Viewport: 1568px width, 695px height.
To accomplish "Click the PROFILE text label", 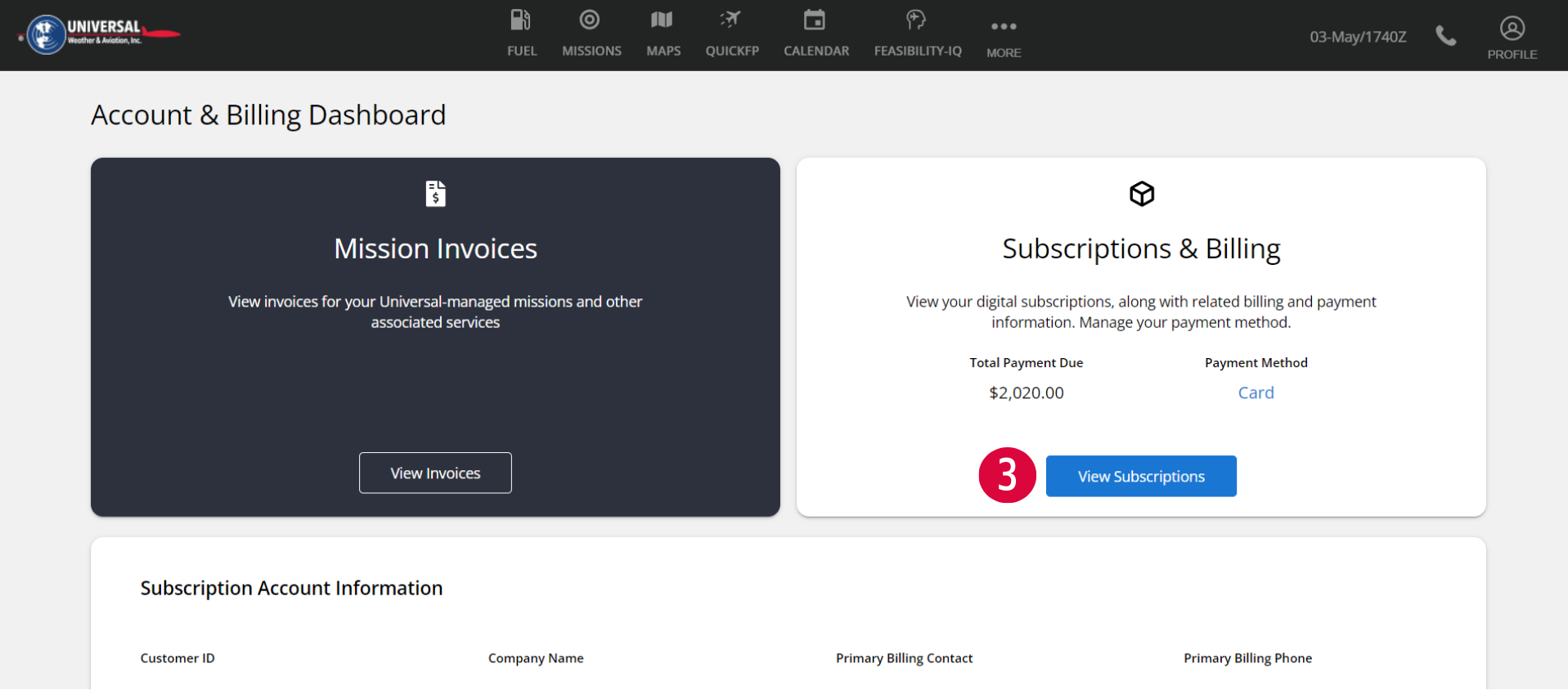I will (x=1512, y=54).
